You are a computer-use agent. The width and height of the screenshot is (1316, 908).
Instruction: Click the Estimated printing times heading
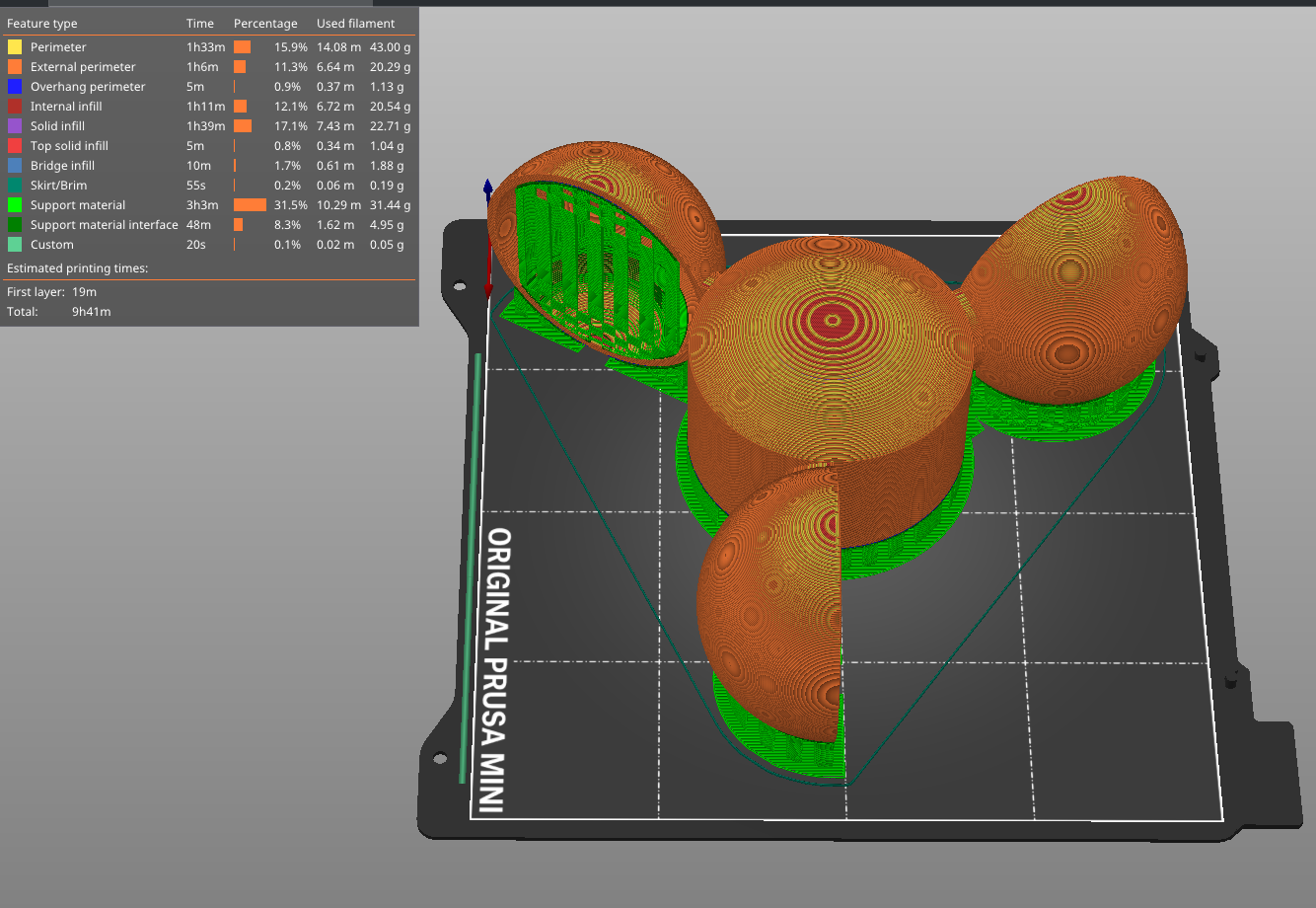click(x=77, y=268)
